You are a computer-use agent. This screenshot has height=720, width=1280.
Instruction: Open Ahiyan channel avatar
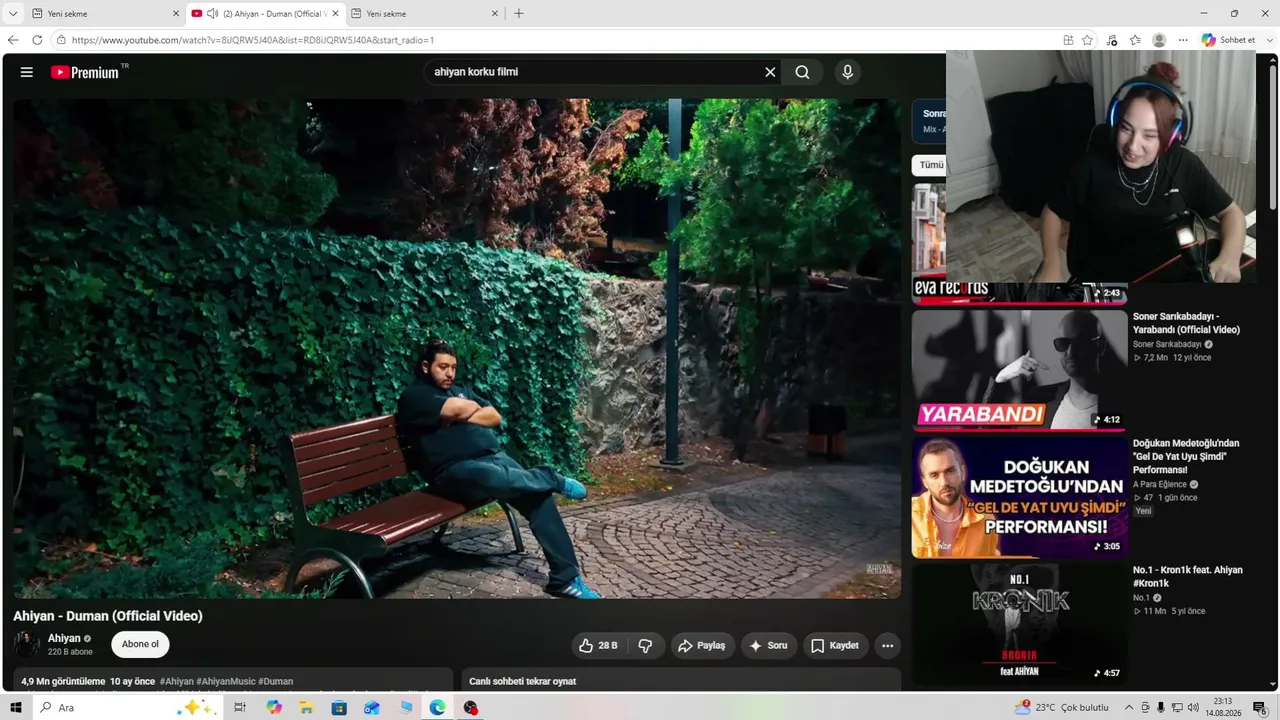tap(27, 644)
